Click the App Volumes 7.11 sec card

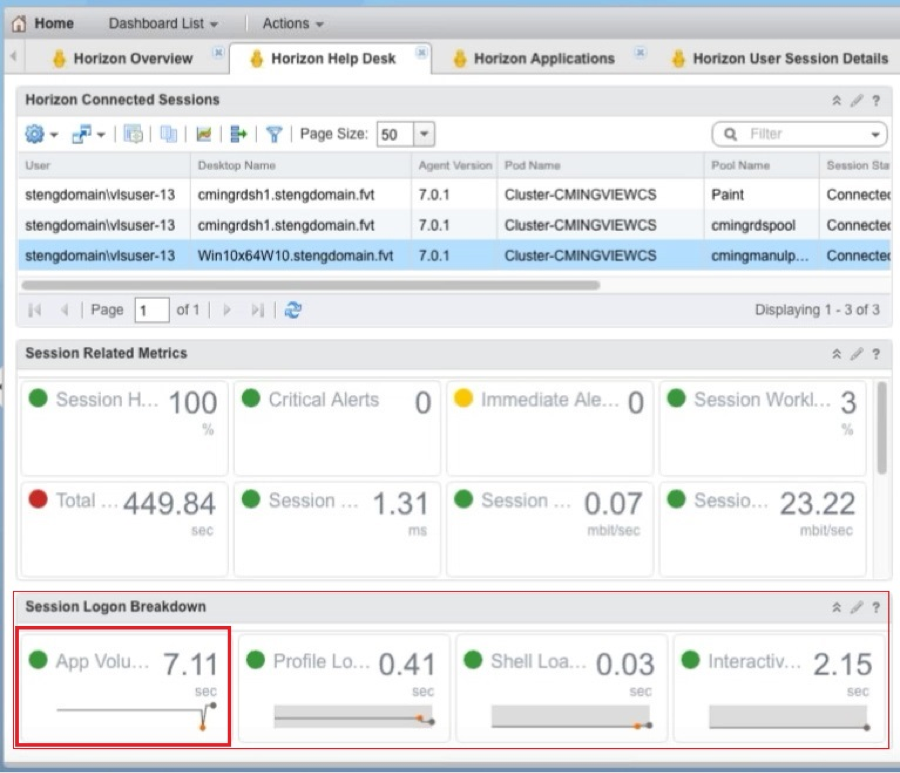click(x=123, y=687)
